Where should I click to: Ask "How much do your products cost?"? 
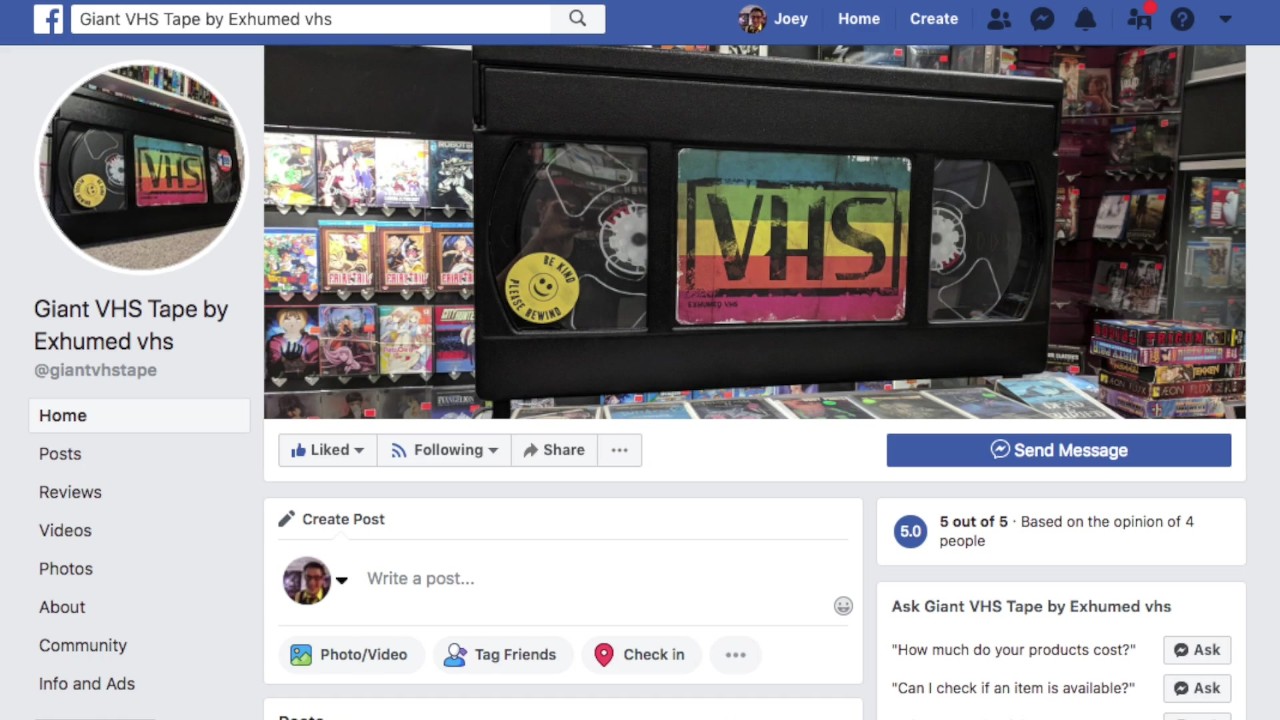coord(1197,650)
